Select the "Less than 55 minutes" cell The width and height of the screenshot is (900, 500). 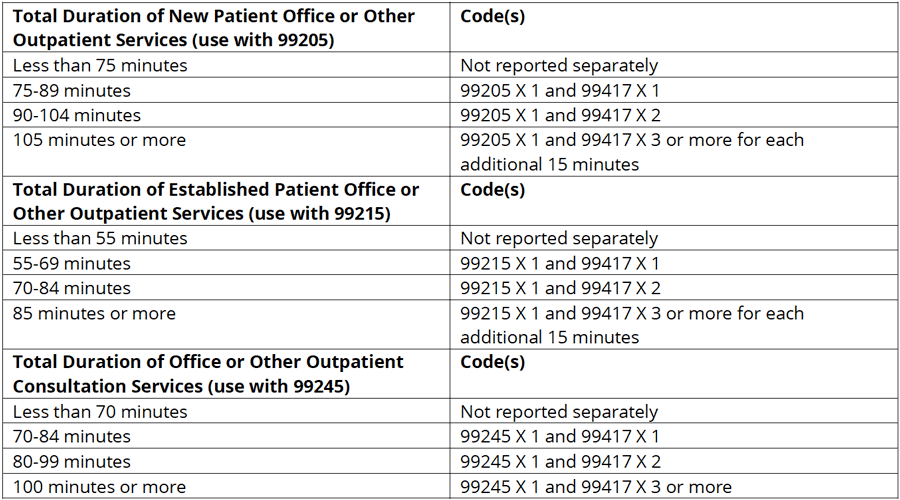(100, 239)
